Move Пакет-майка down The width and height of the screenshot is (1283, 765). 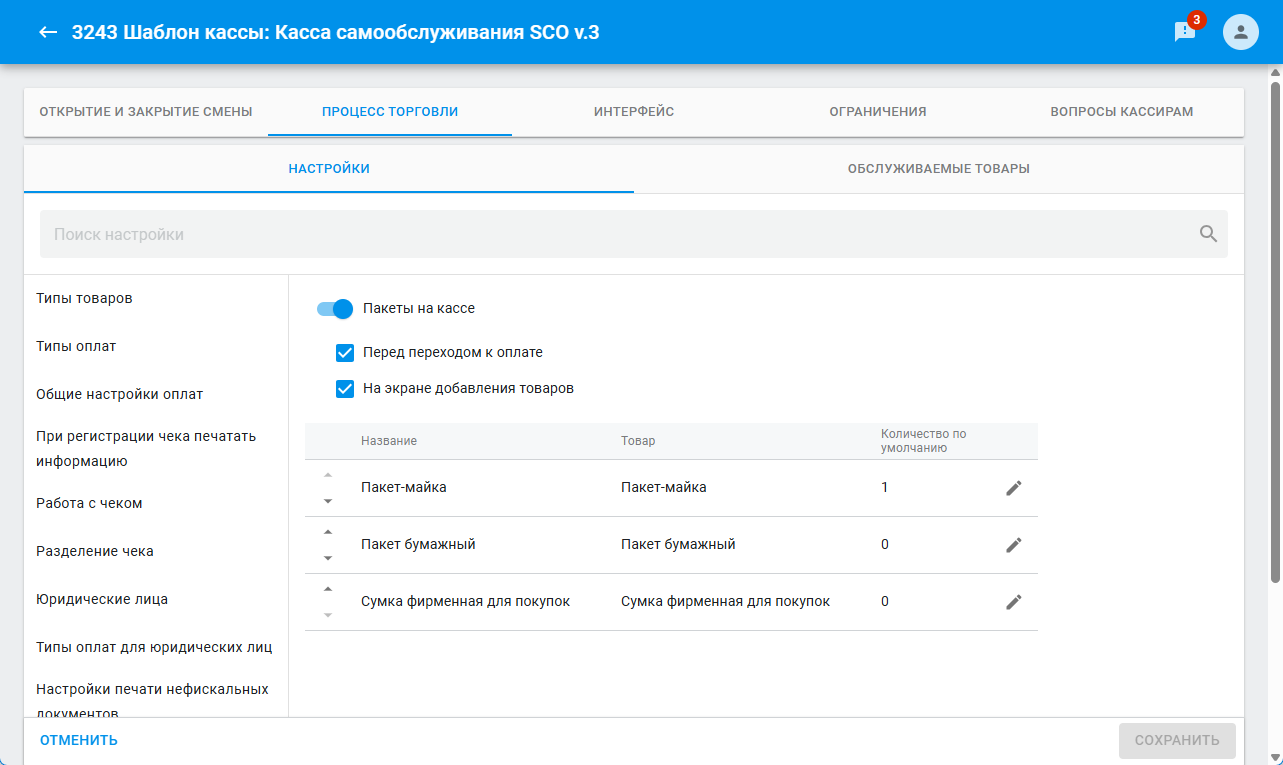point(328,501)
